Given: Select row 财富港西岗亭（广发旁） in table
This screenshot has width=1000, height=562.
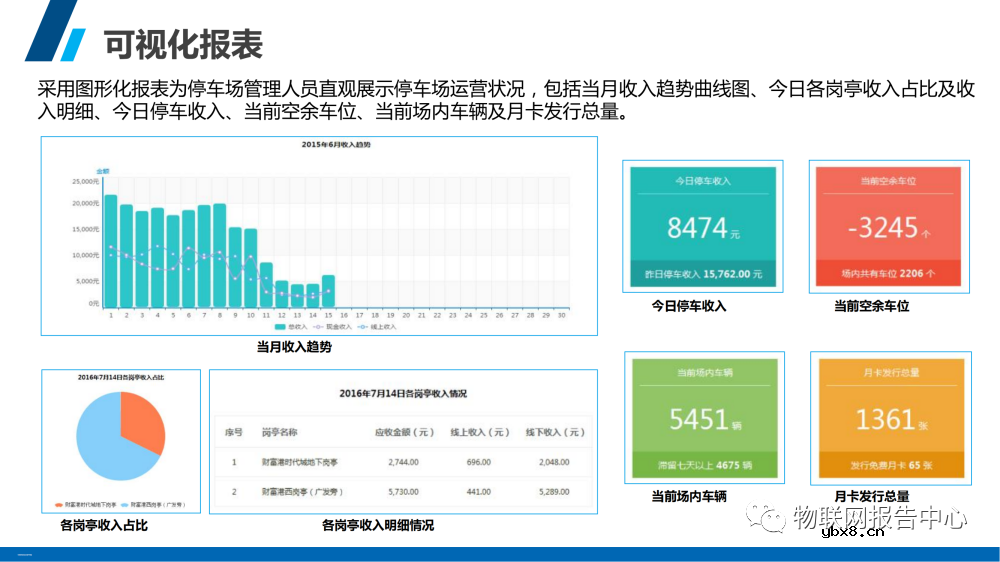Looking at the screenshot, I should (403, 492).
